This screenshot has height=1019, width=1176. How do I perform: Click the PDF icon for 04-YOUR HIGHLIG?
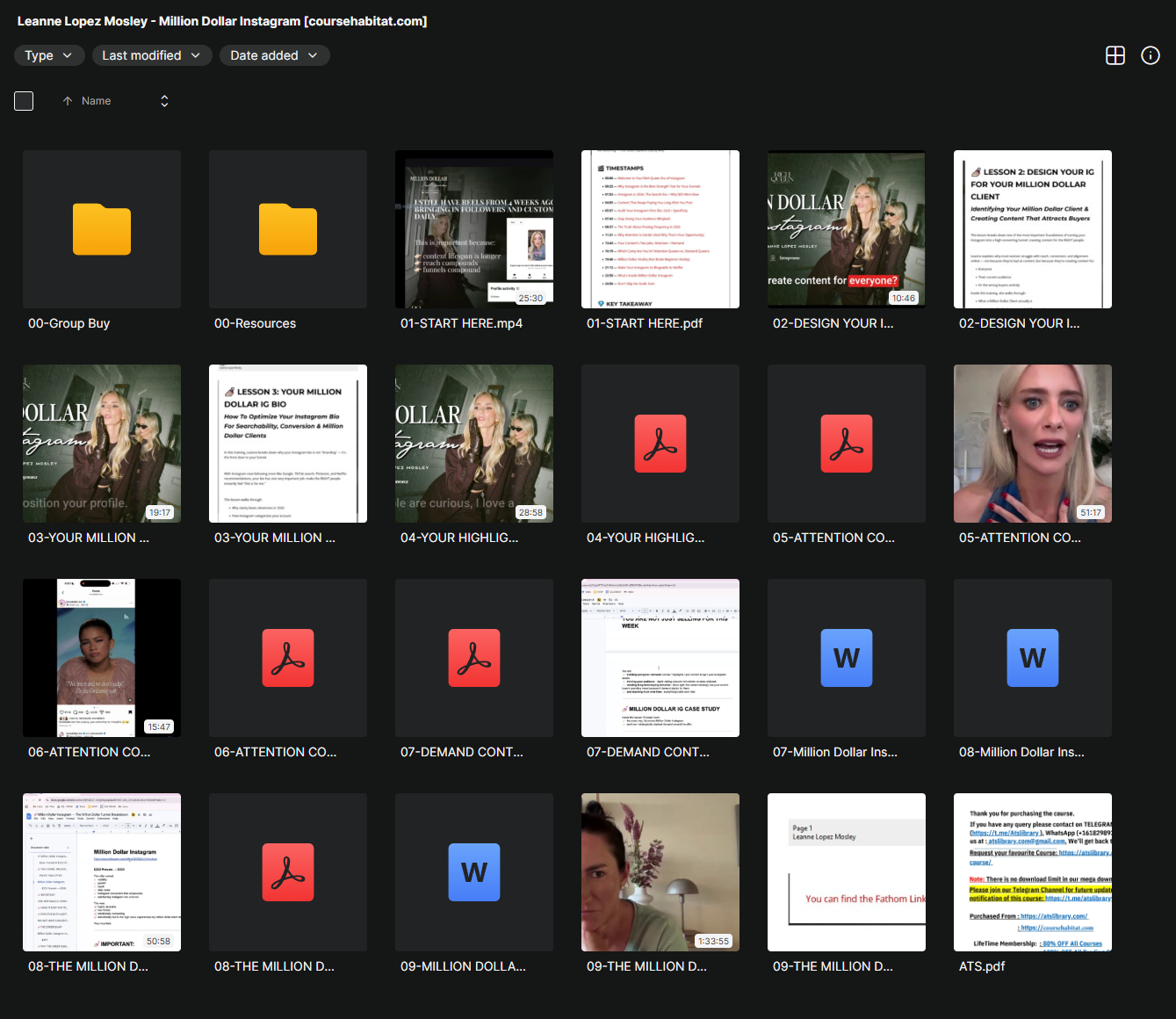[x=660, y=444]
